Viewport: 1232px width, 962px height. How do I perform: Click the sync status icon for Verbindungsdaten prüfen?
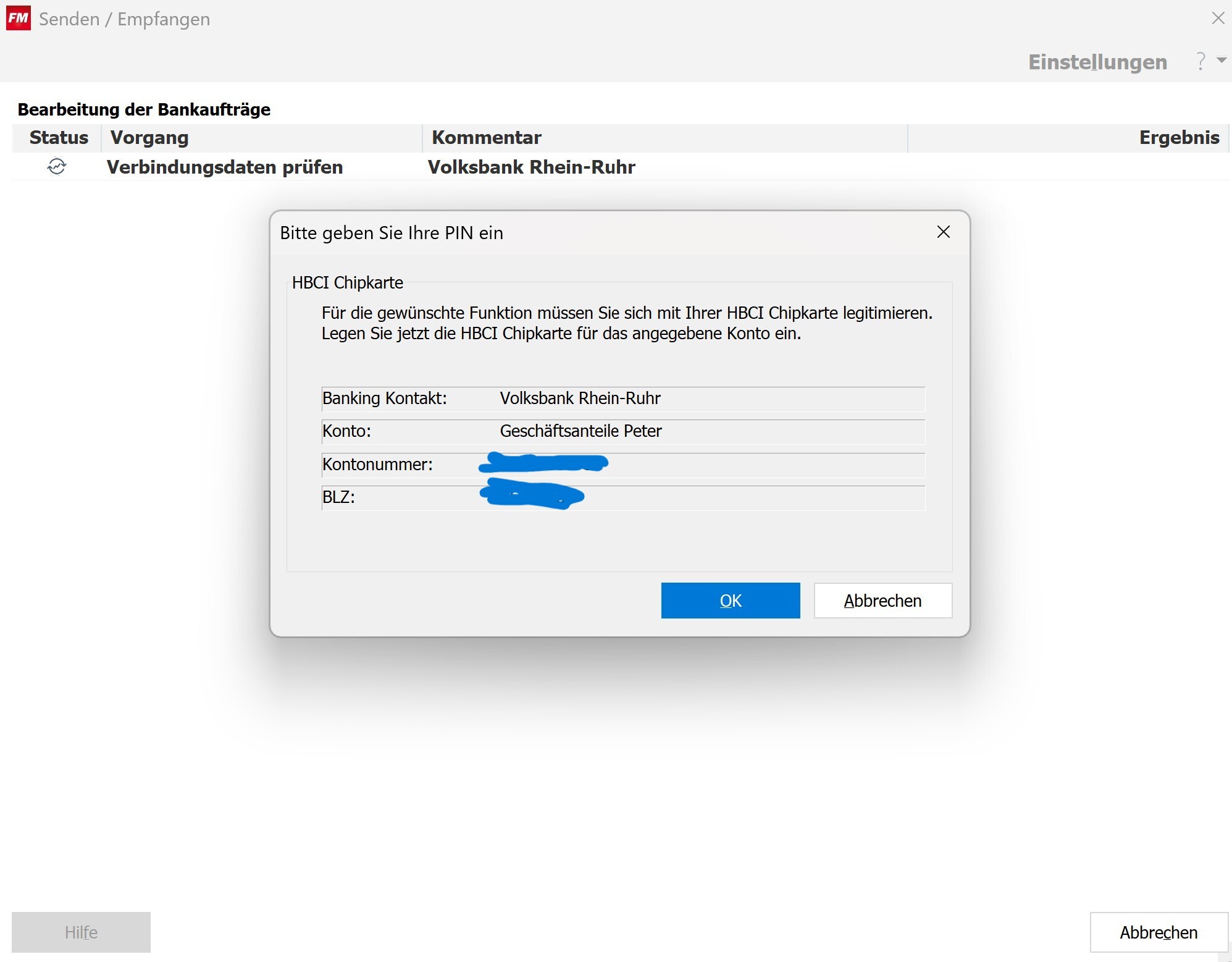57,167
